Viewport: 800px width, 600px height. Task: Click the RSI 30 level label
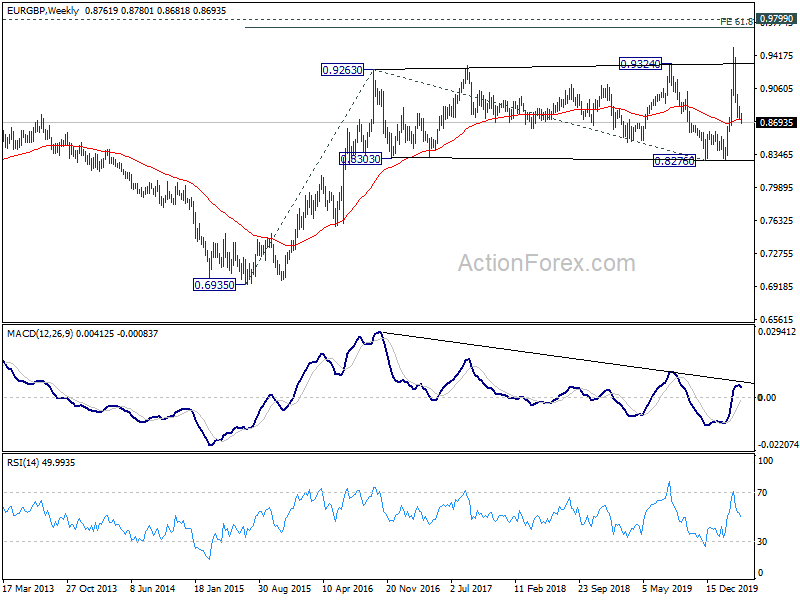tap(762, 542)
